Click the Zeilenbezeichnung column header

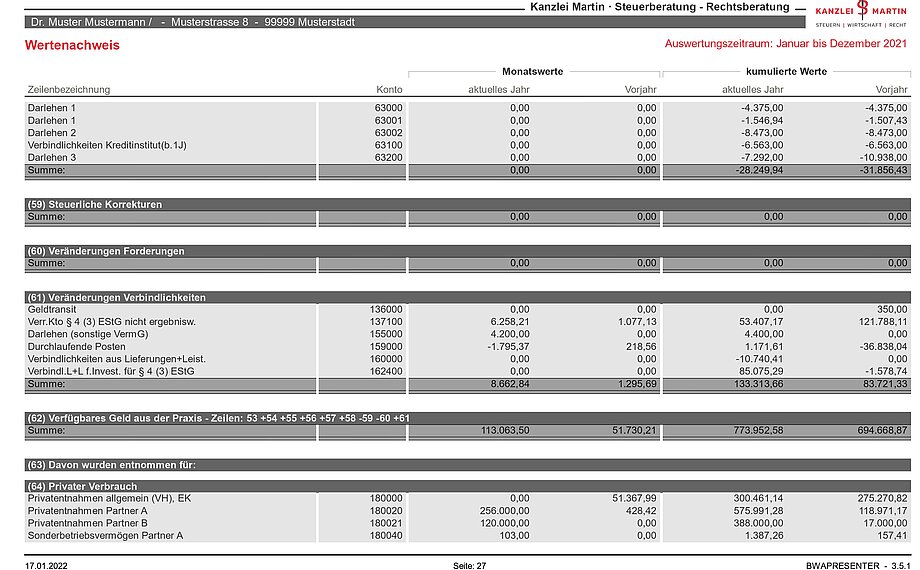(69, 90)
